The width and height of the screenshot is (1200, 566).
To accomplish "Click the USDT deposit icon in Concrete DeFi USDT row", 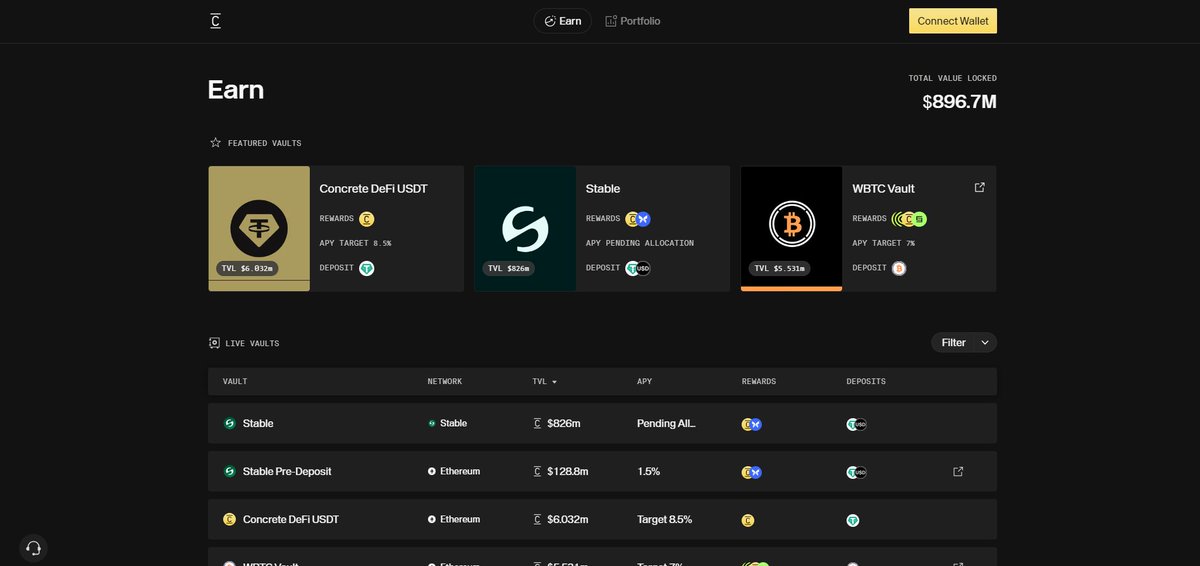I will point(853,520).
